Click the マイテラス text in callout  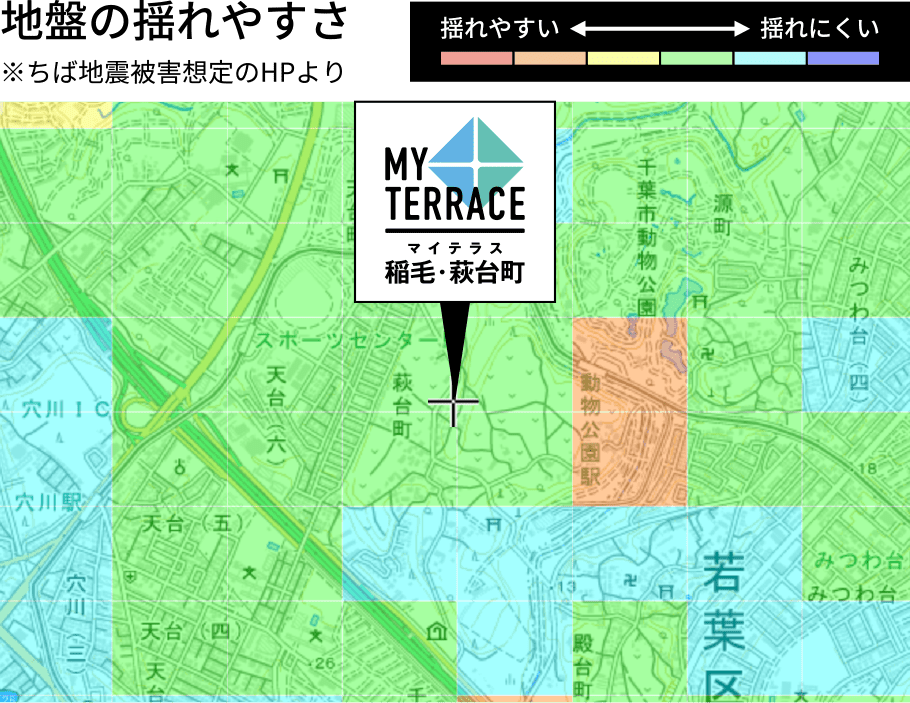tap(455, 248)
